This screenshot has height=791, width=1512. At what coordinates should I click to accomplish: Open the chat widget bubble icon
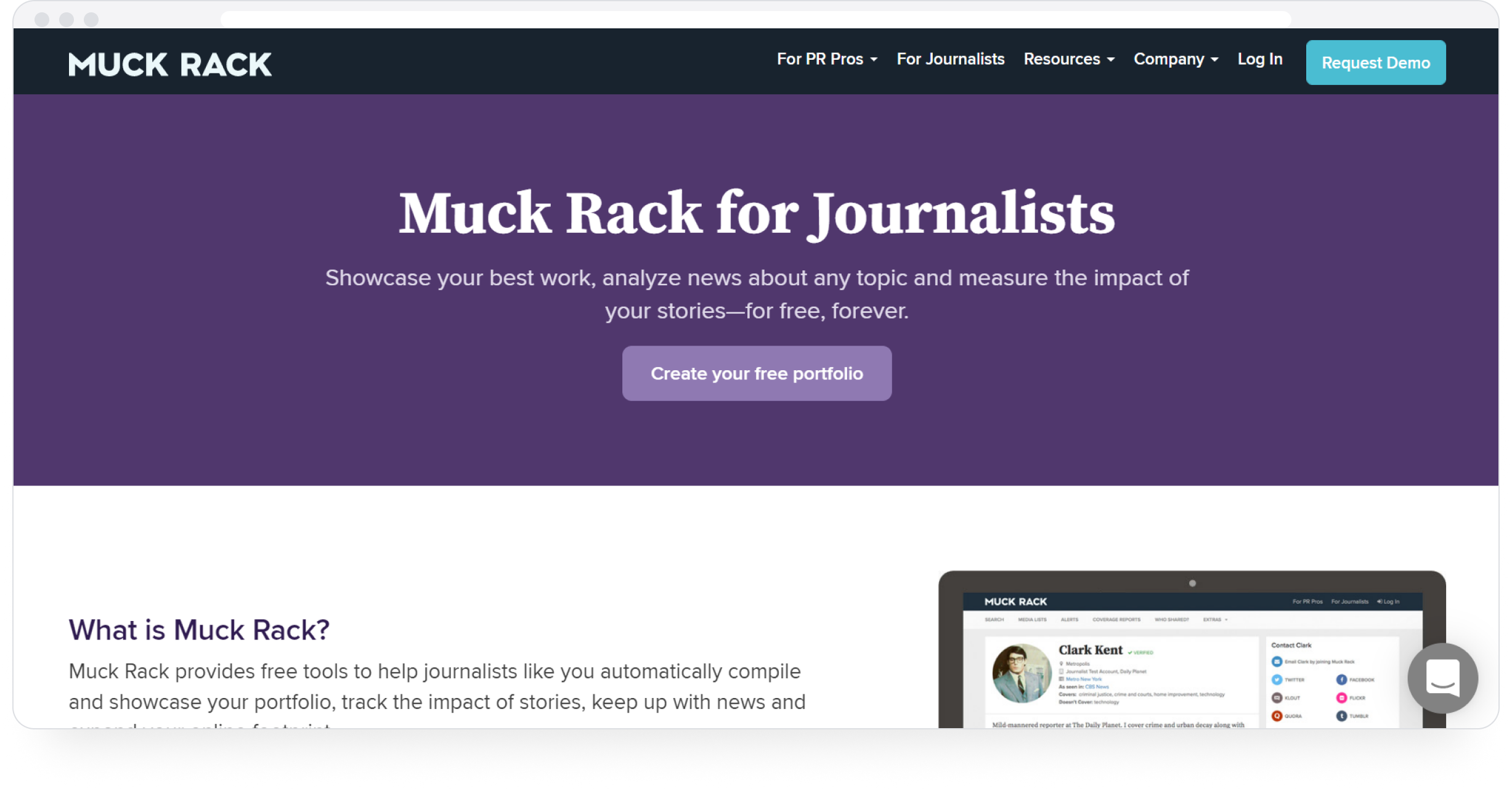[x=1442, y=678]
